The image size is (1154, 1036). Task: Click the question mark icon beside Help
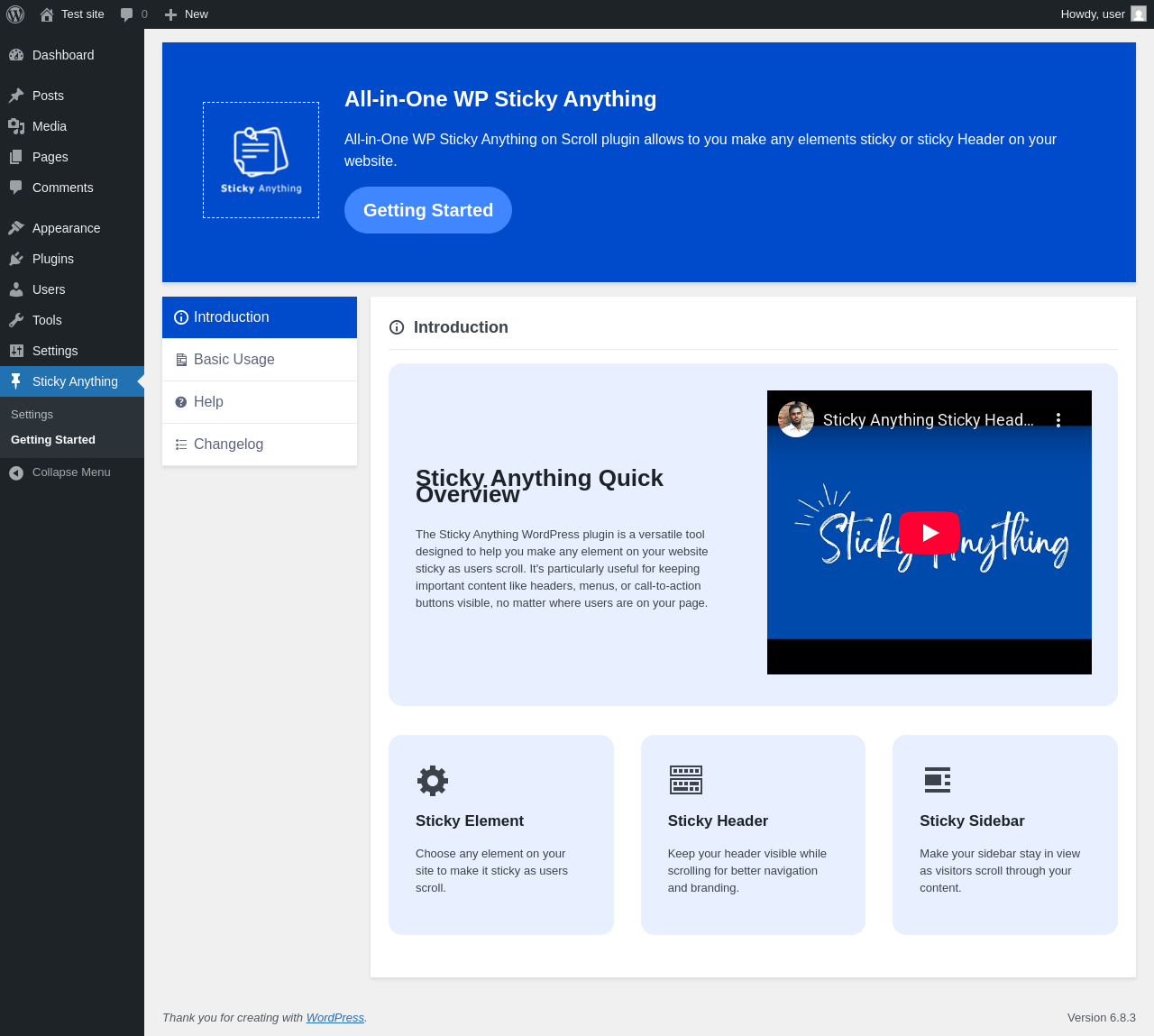(181, 402)
